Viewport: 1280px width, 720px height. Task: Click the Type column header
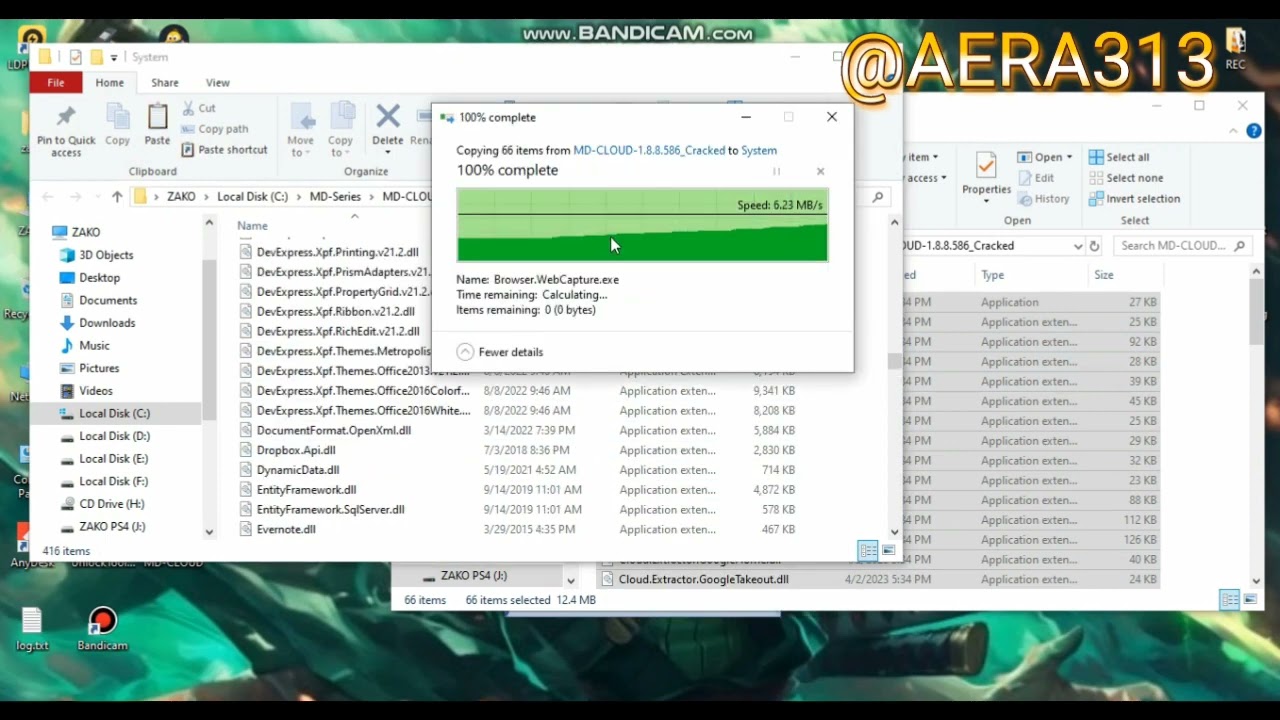click(x=993, y=275)
